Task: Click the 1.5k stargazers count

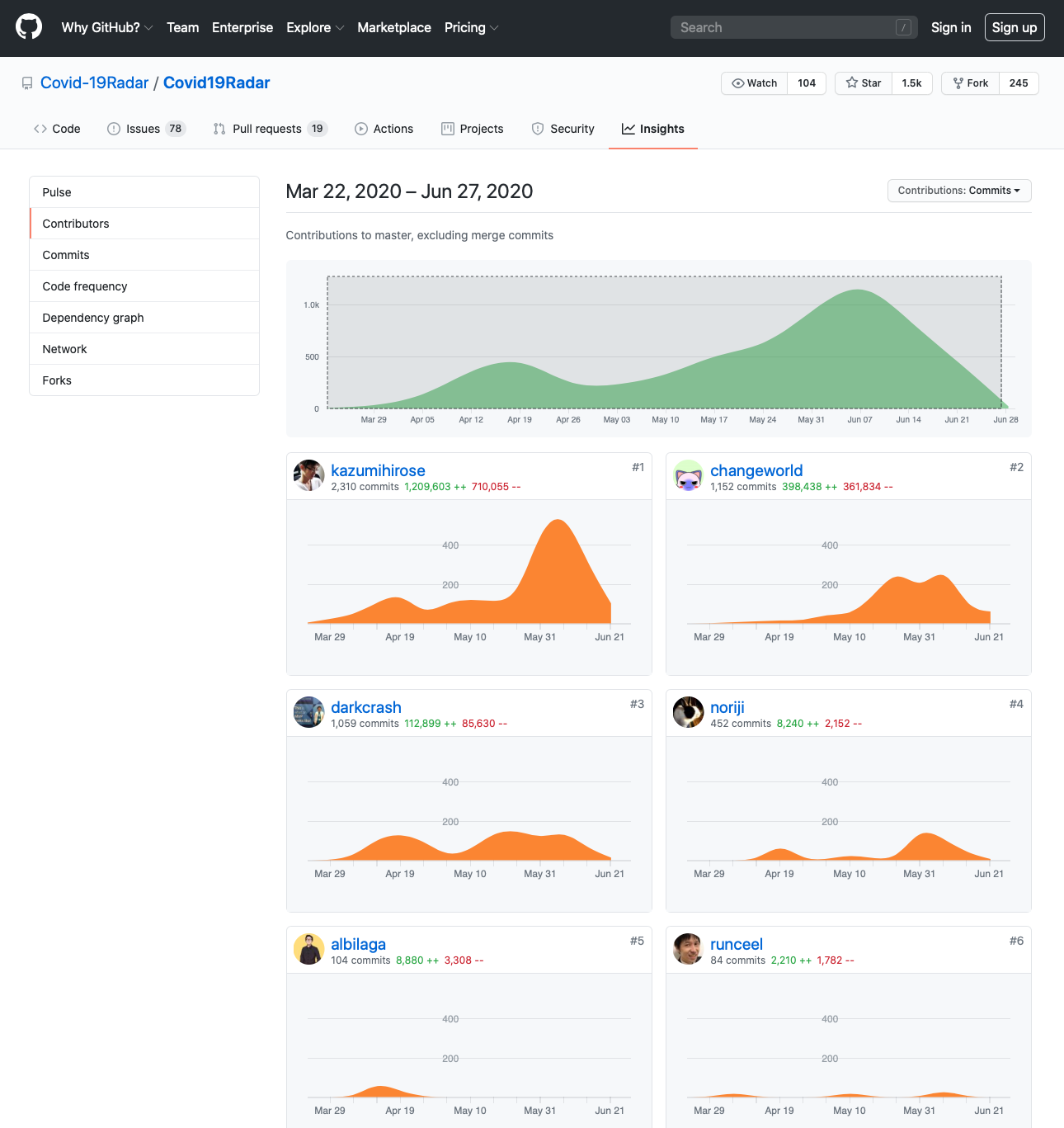Action: pos(911,83)
